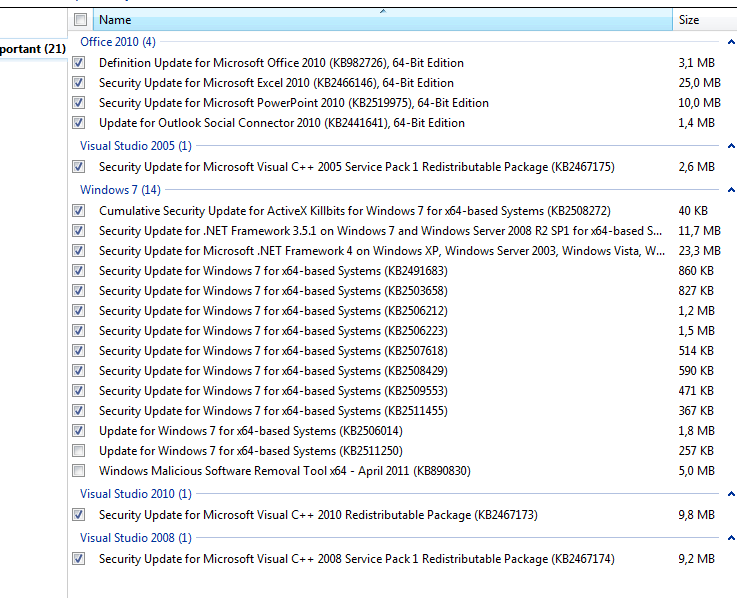Screen dimensions: 737x598
Task: Uncheck .NET Framework 4 security update
Action: click(78, 251)
